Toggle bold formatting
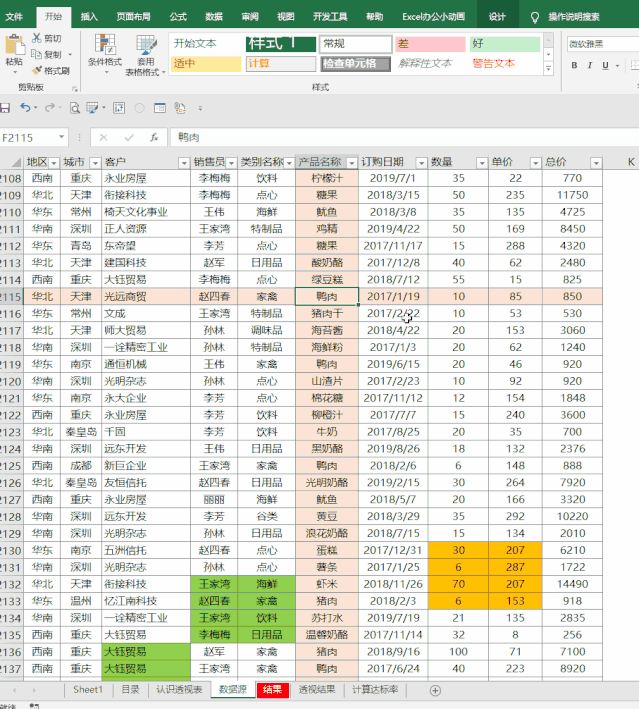The height and width of the screenshot is (709, 639). click(x=574, y=66)
